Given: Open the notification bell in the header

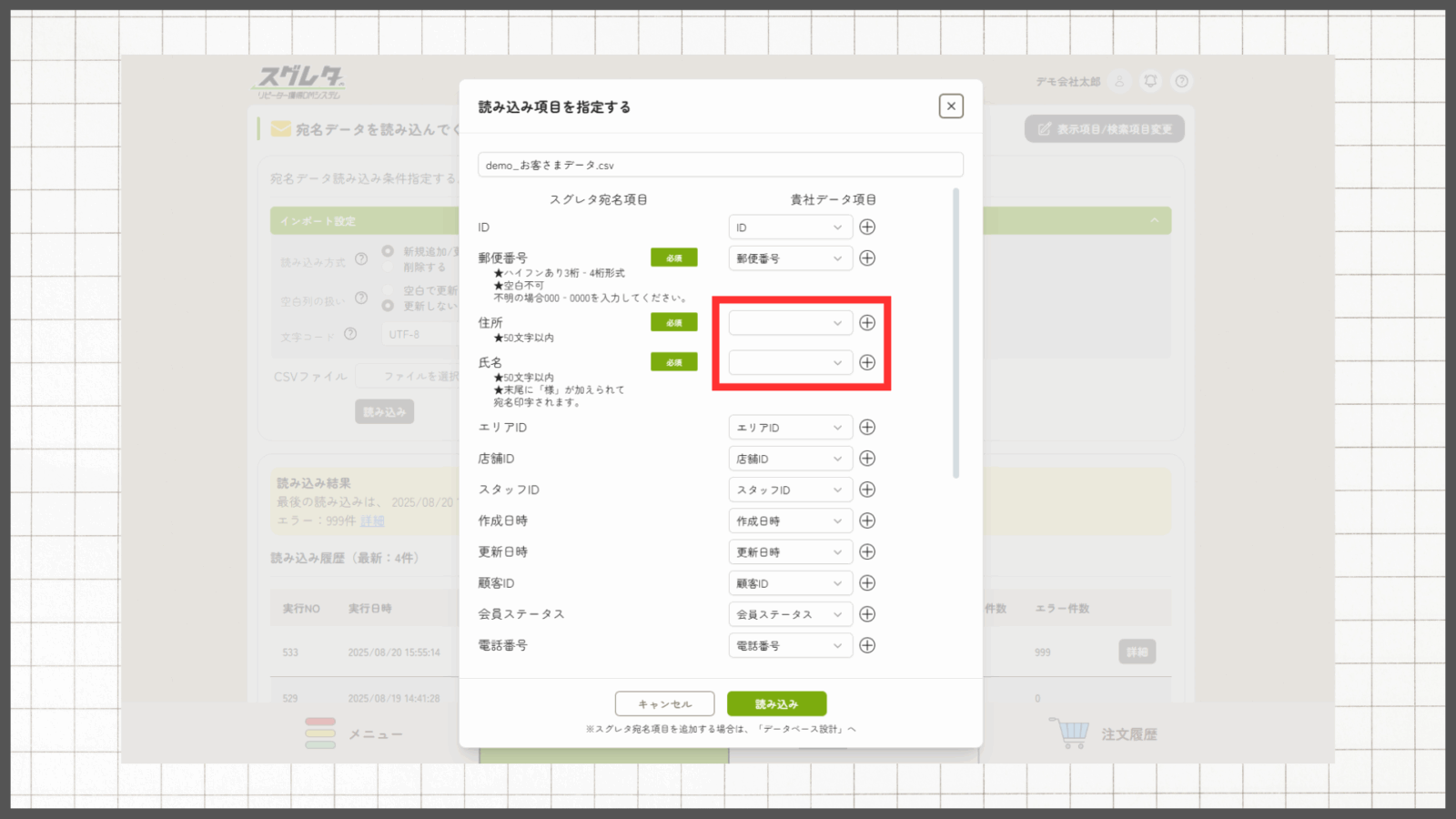Looking at the screenshot, I should pos(1150,81).
